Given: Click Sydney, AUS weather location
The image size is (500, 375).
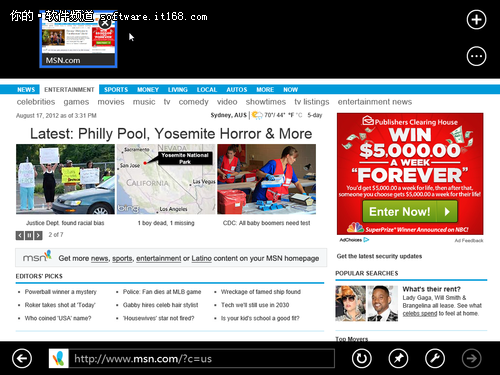Looking at the screenshot, I should pyautogui.click(x=228, y=115).
